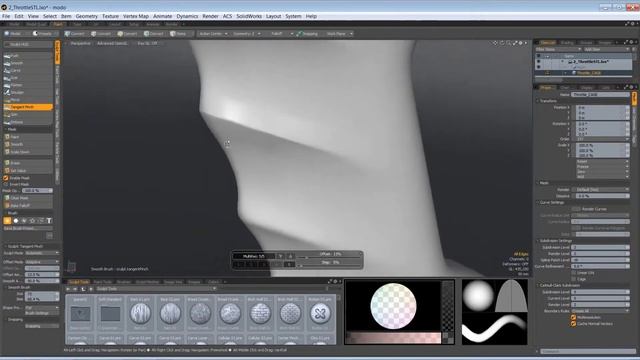Click the Clear Mask tool
640x360 pixels.
28,198
